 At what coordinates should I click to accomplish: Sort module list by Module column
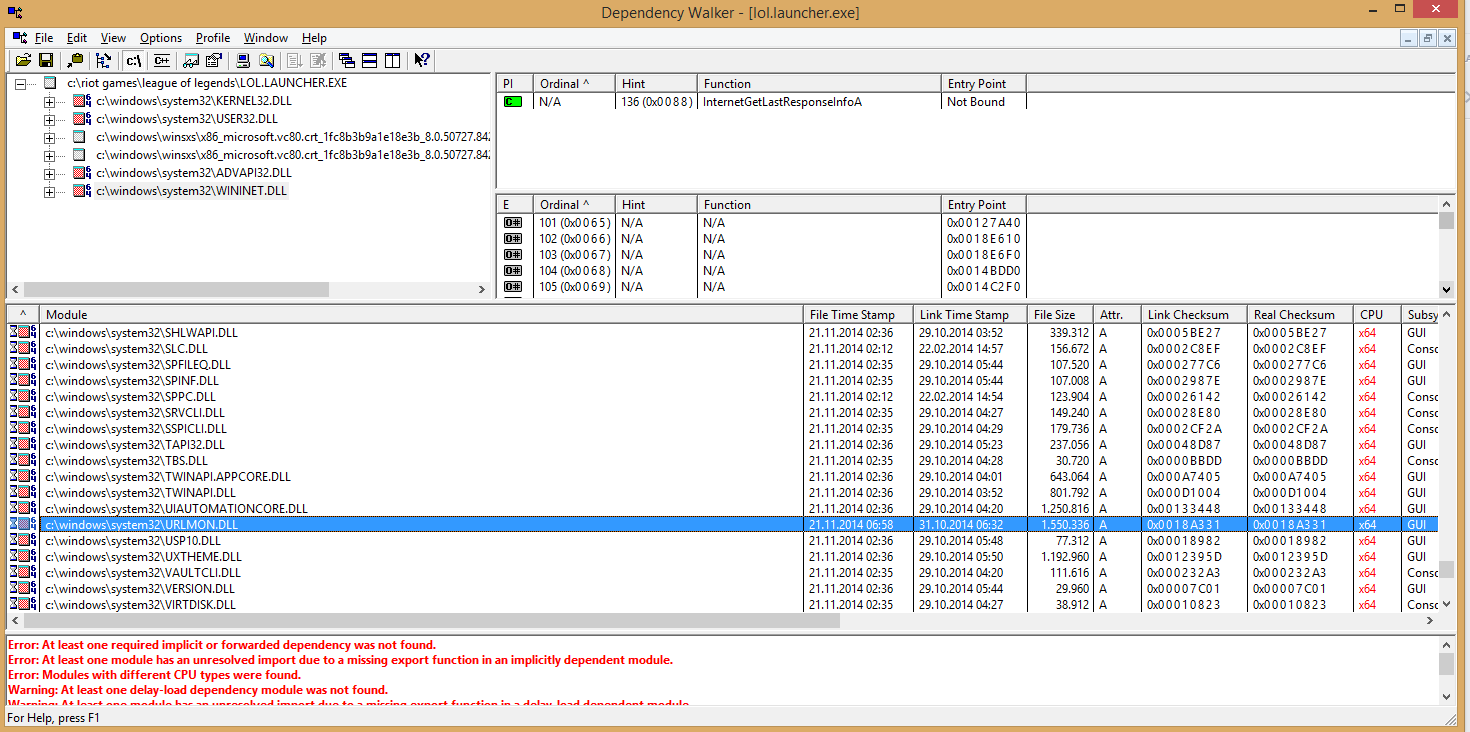421,315
